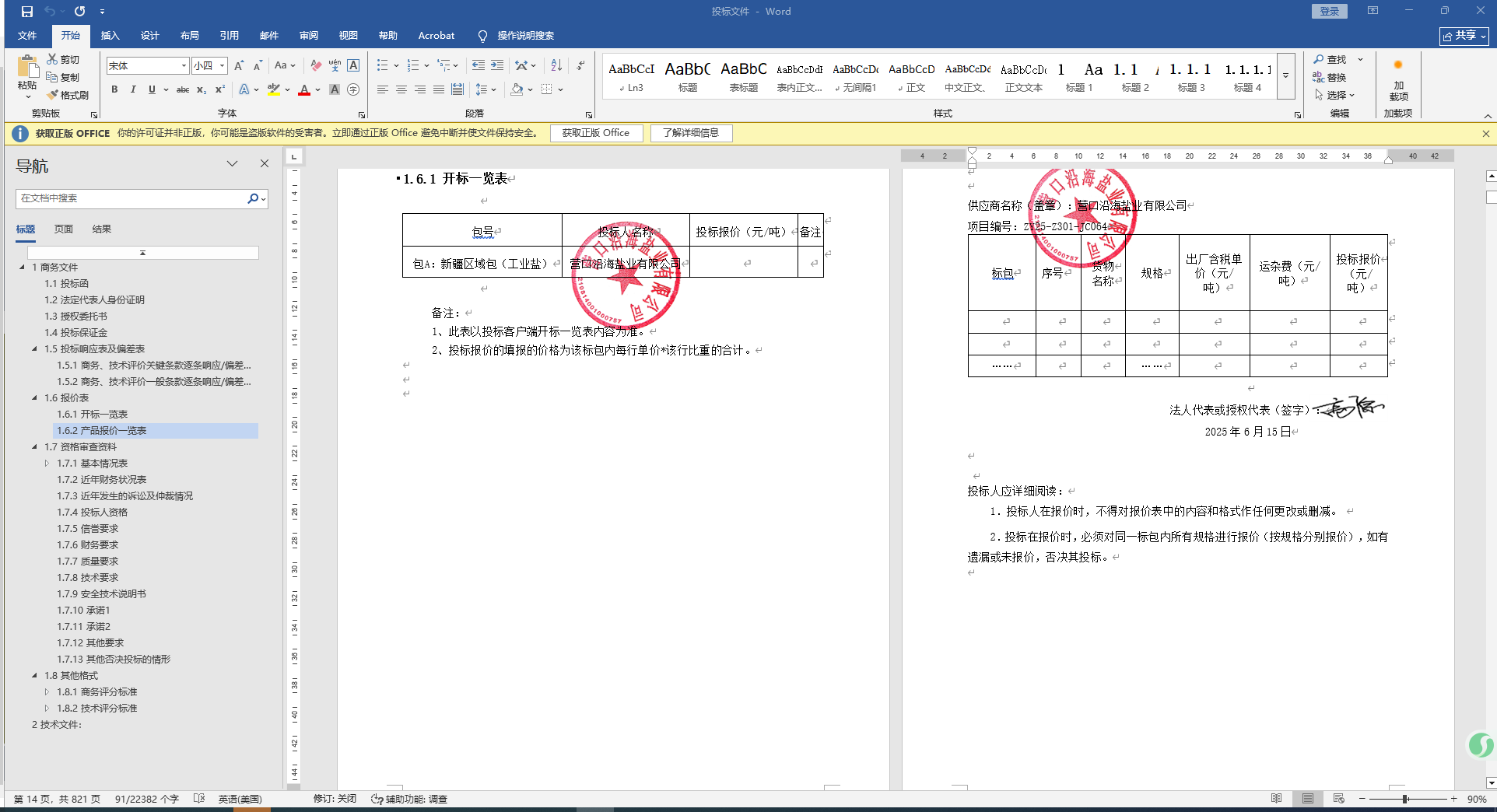This screenshot has width=1497, height=812.
Task: Align the paragraph to the left
Action: [x=383, y=89]
